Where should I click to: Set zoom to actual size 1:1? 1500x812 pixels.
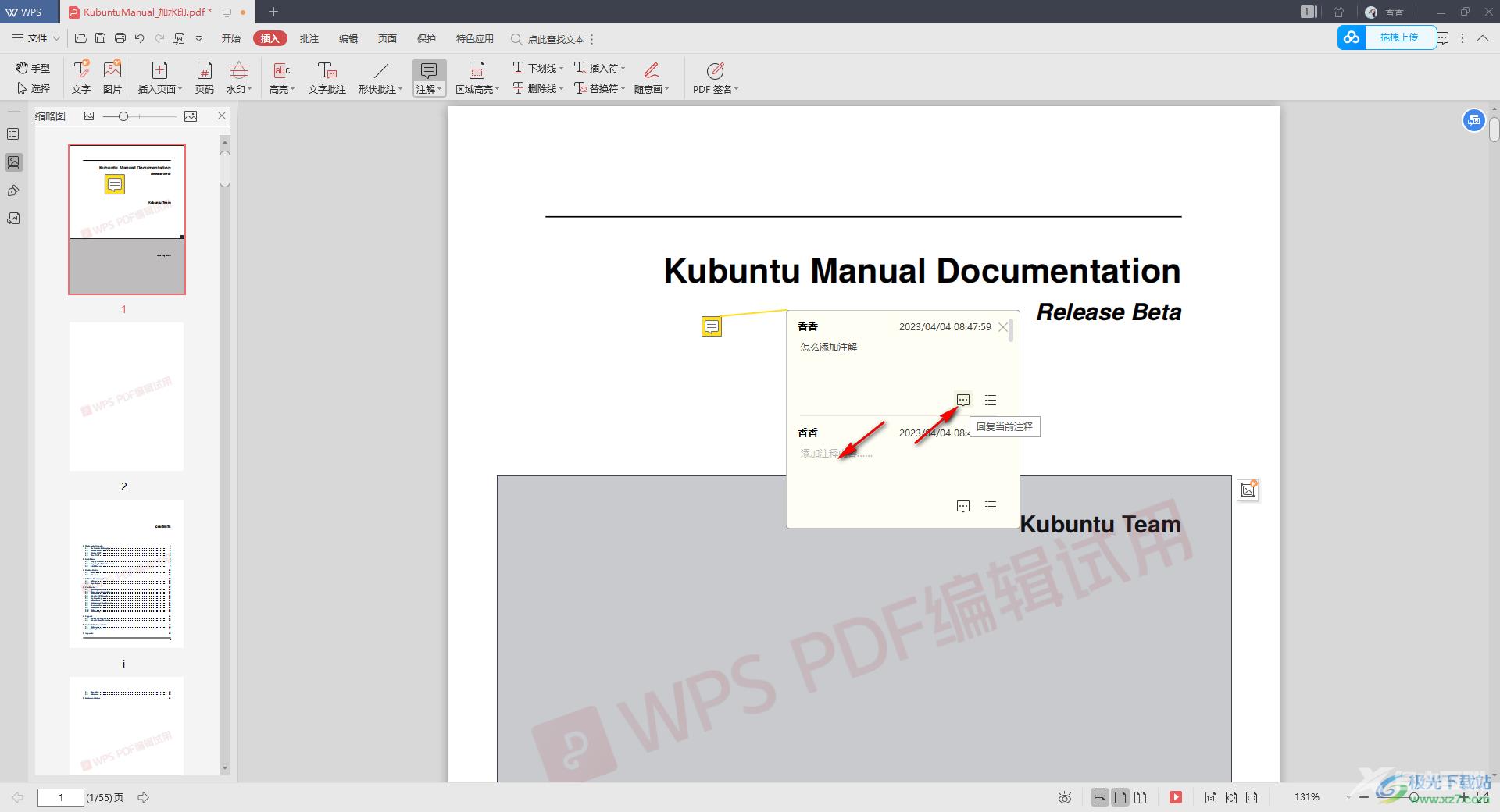click(x=1210, y=797)
